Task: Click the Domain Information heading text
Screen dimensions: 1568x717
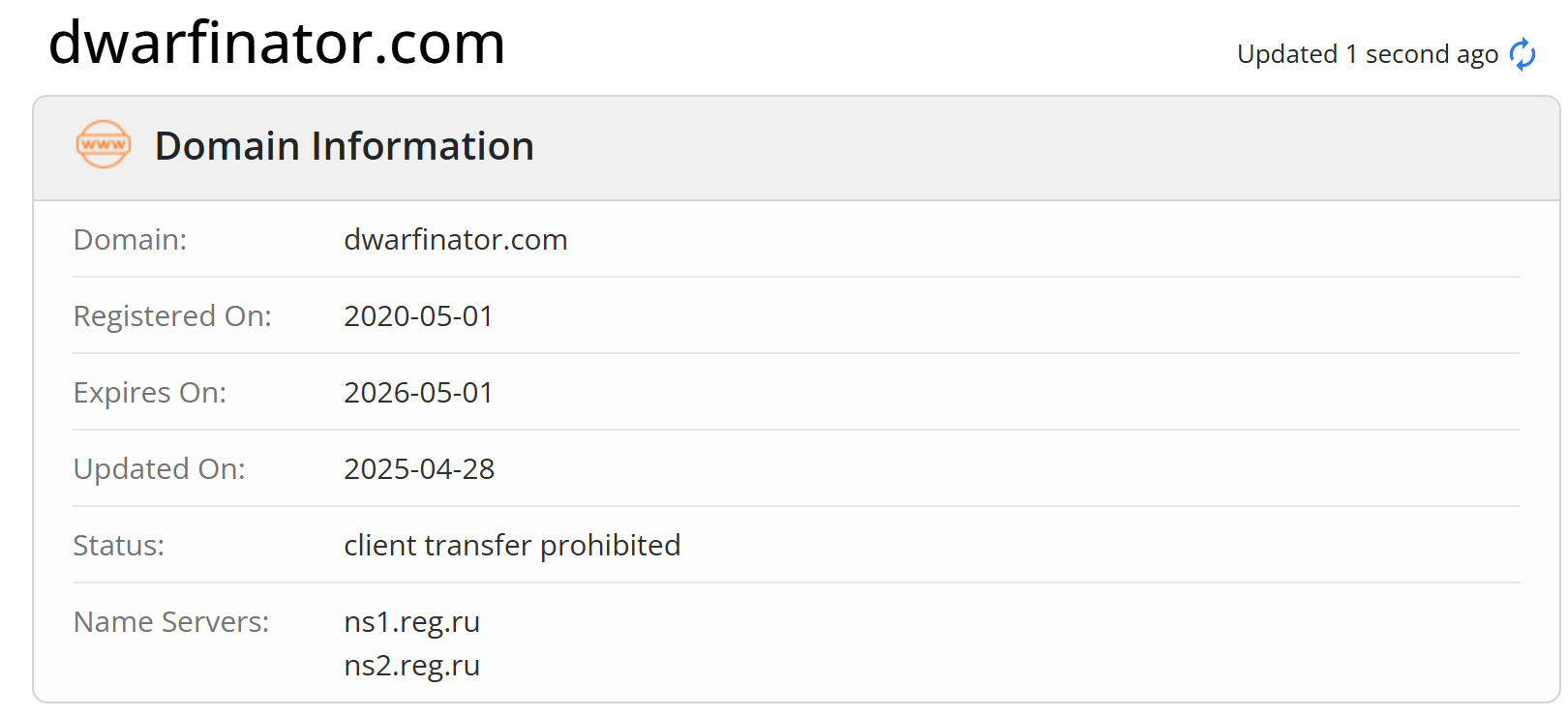Action: click(x=344, y=146)
